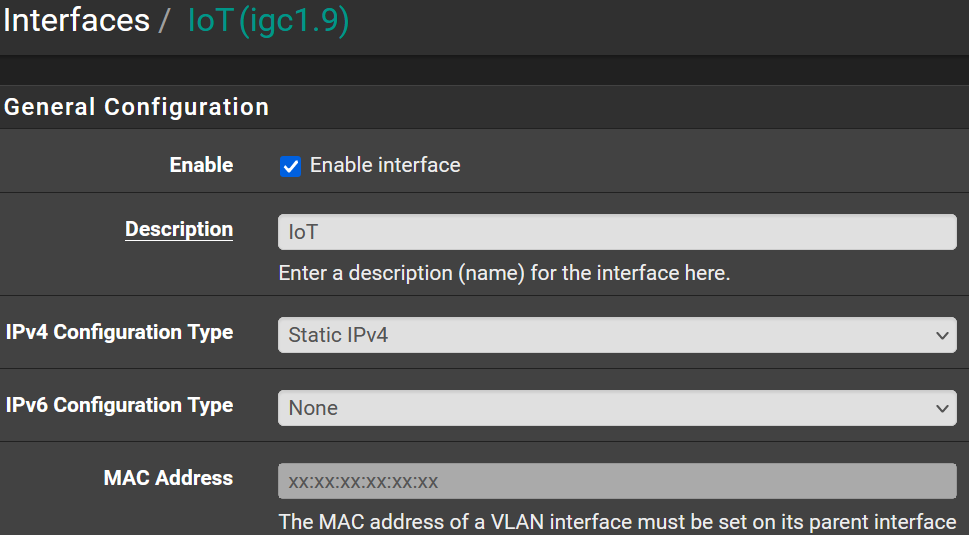The height and width of the screenshot is (535, 969).
Task: Click the bold Enable field label
Action: click(201, 165)
